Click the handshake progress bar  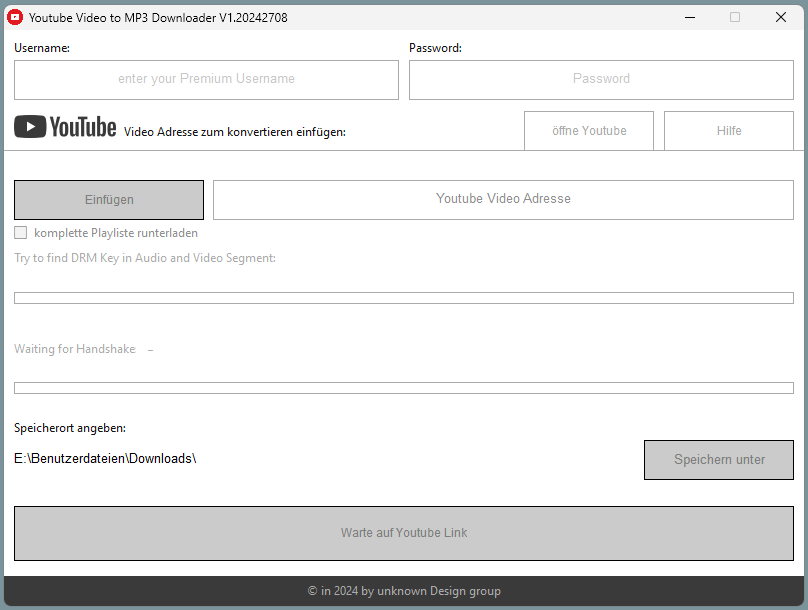404,388
